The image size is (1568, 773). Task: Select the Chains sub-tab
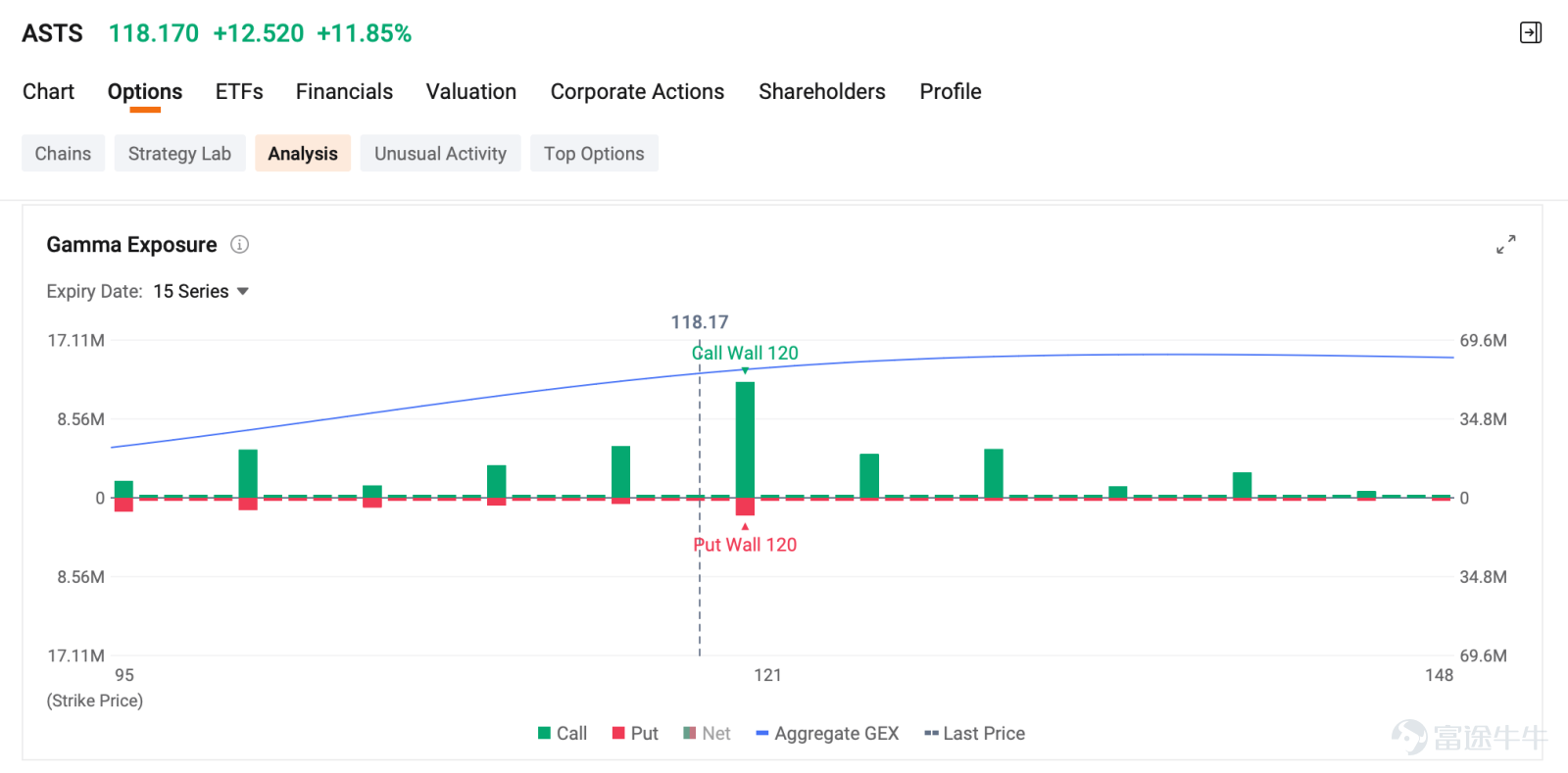click(x=63, y=154)
